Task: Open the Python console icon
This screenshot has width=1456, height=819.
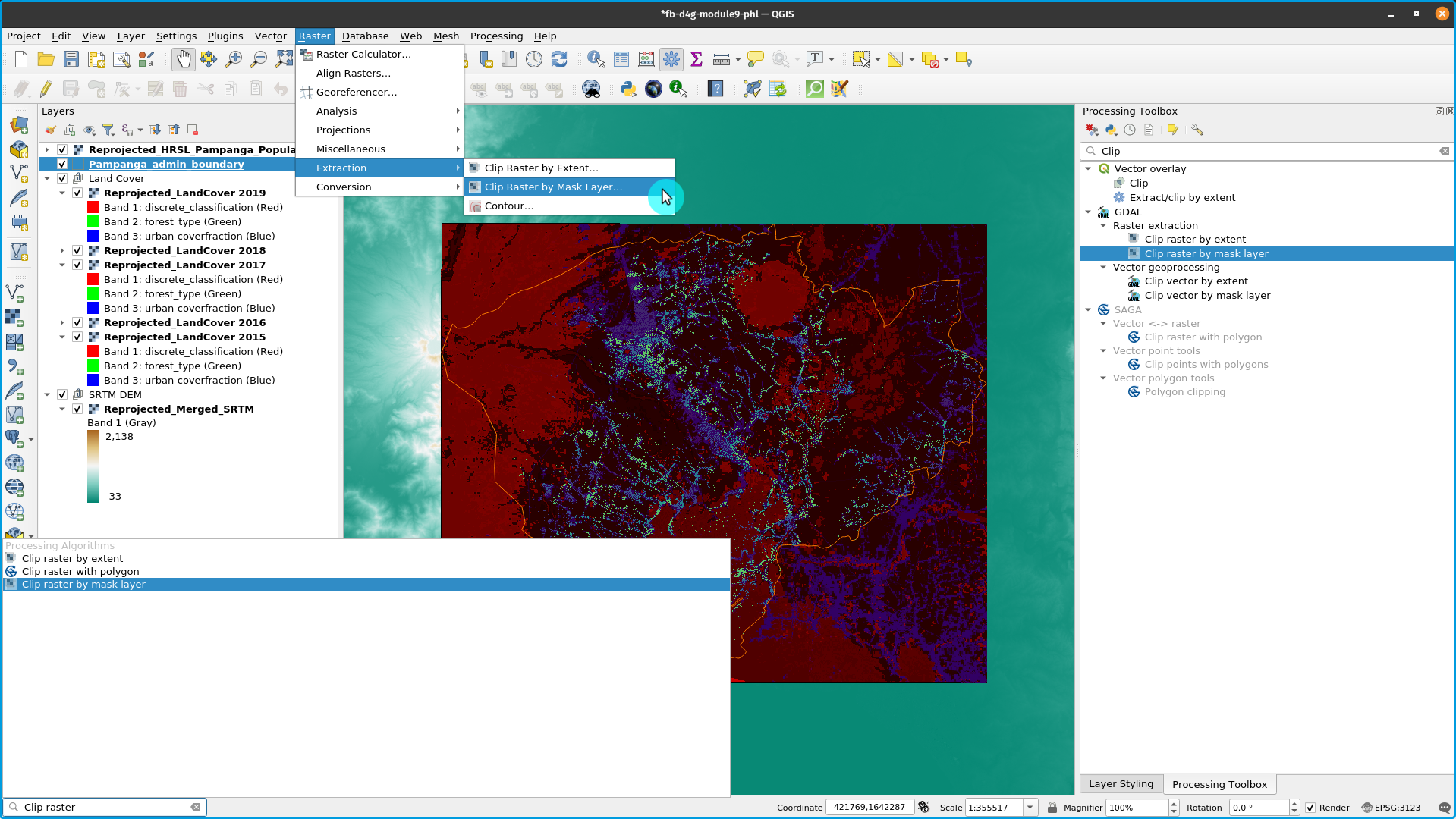Action: click(628, 89)
